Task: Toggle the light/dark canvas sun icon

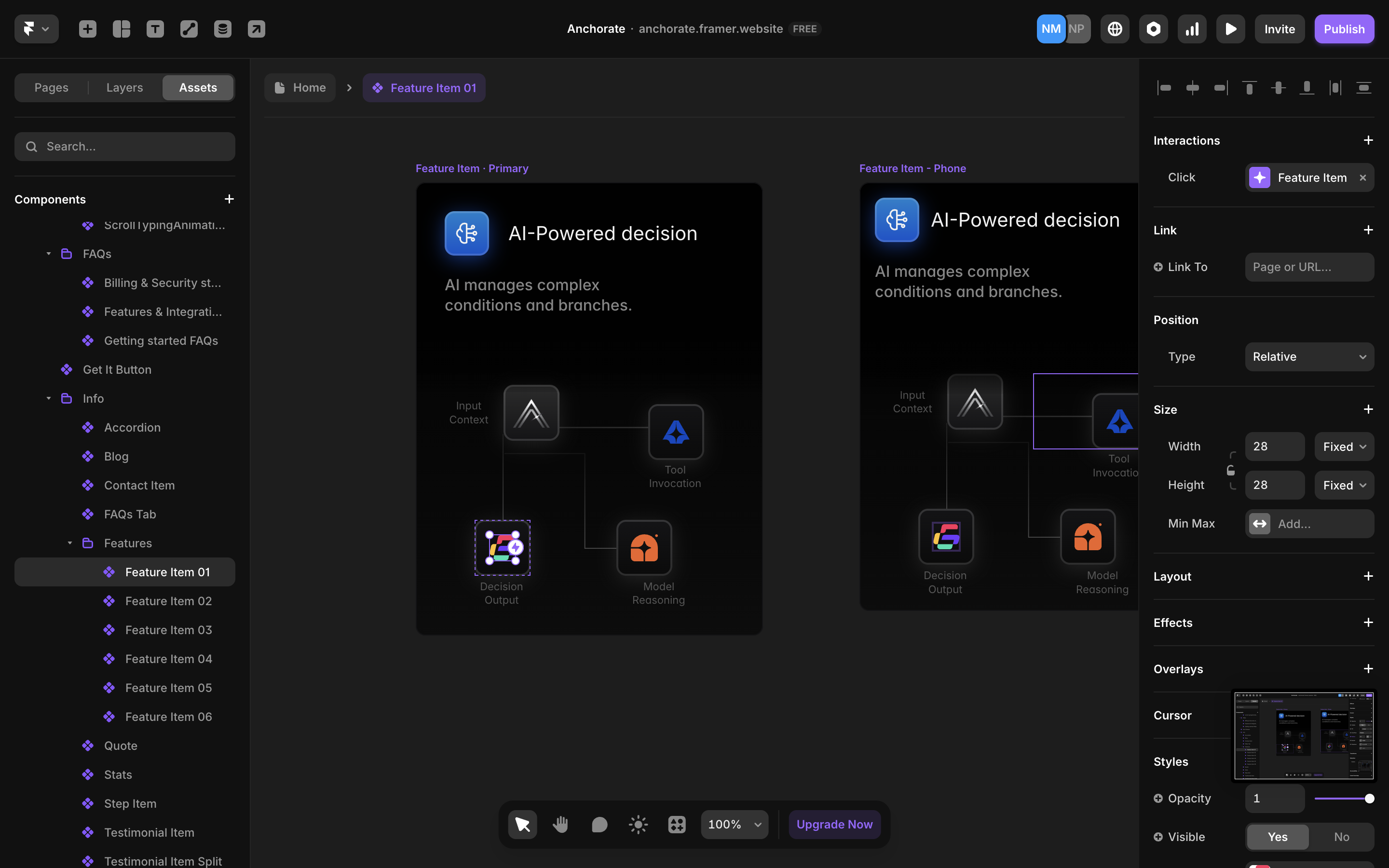Action: tap(638, 825)
